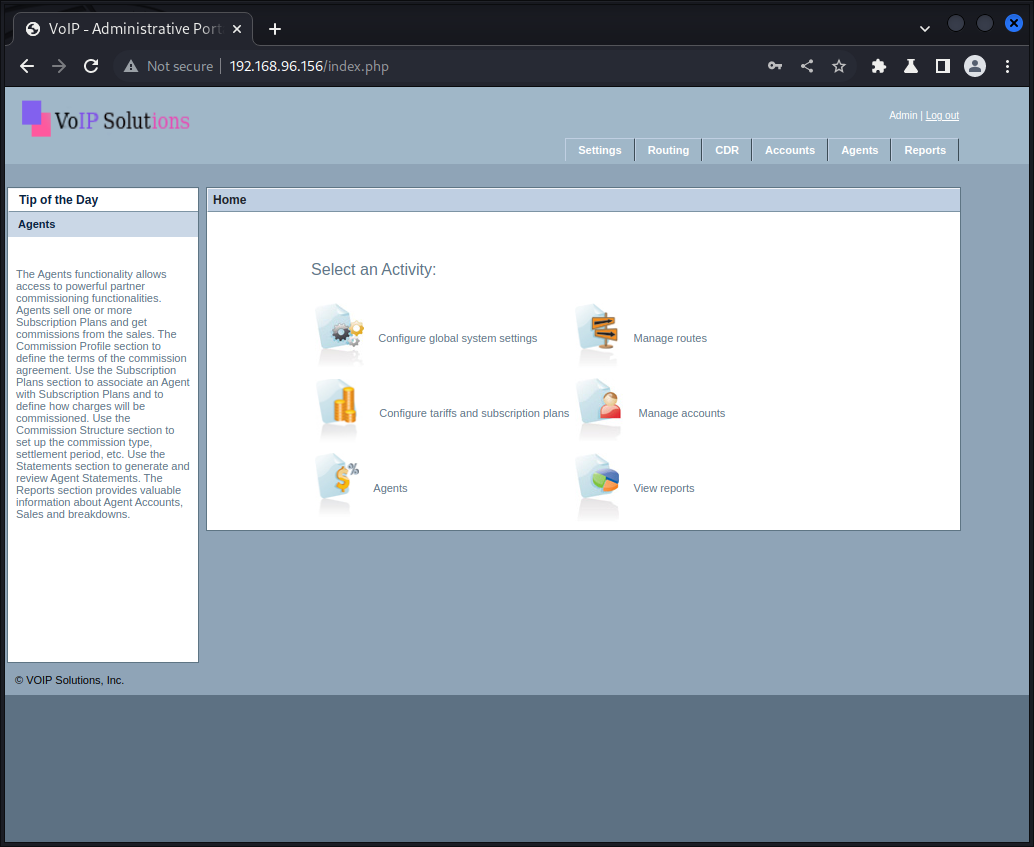Open the saved passwords key icon
This screenshot has height=847, width=1034.
click(775, 66)
